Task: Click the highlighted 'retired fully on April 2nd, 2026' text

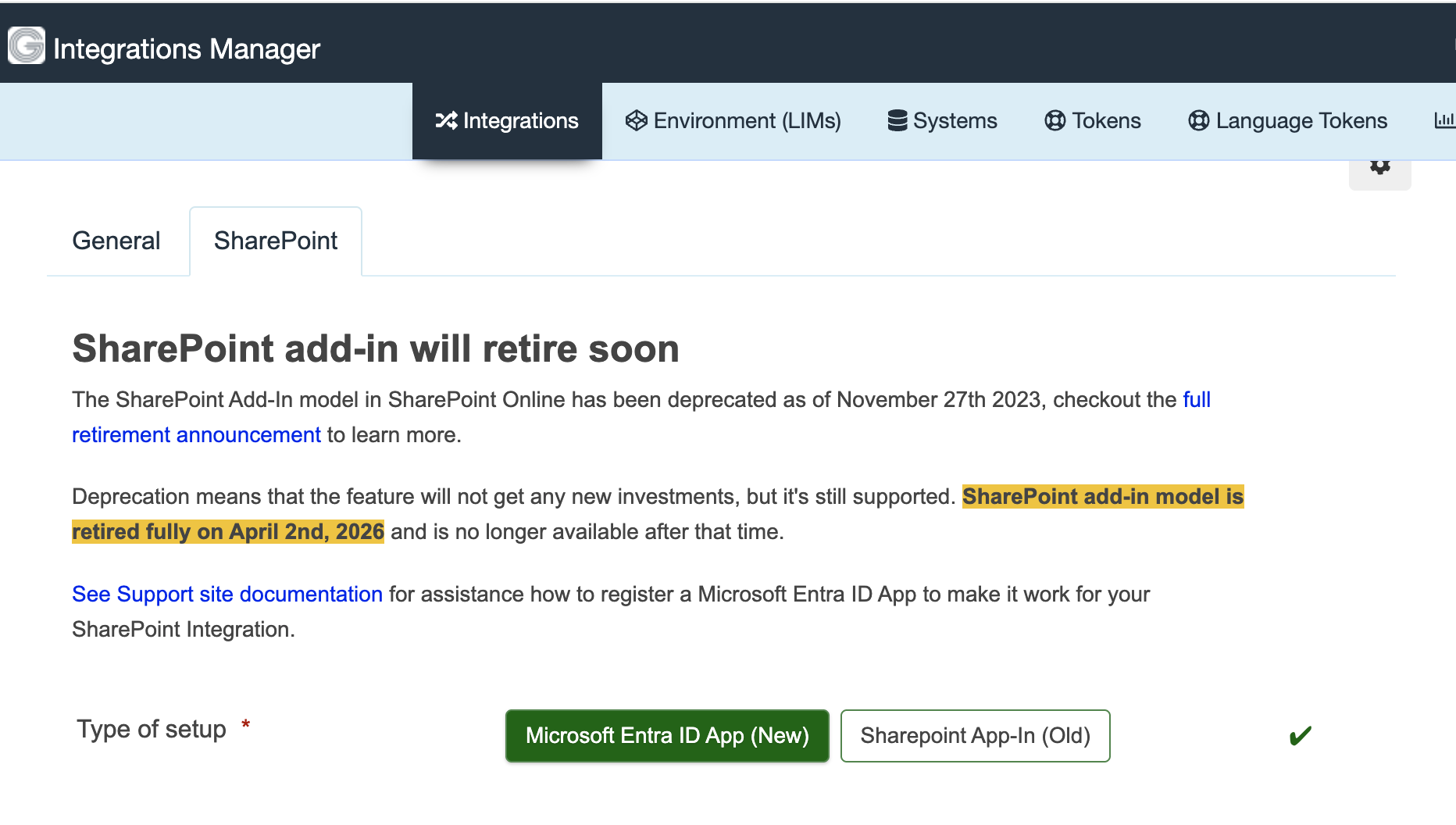Action: point(228,532)
